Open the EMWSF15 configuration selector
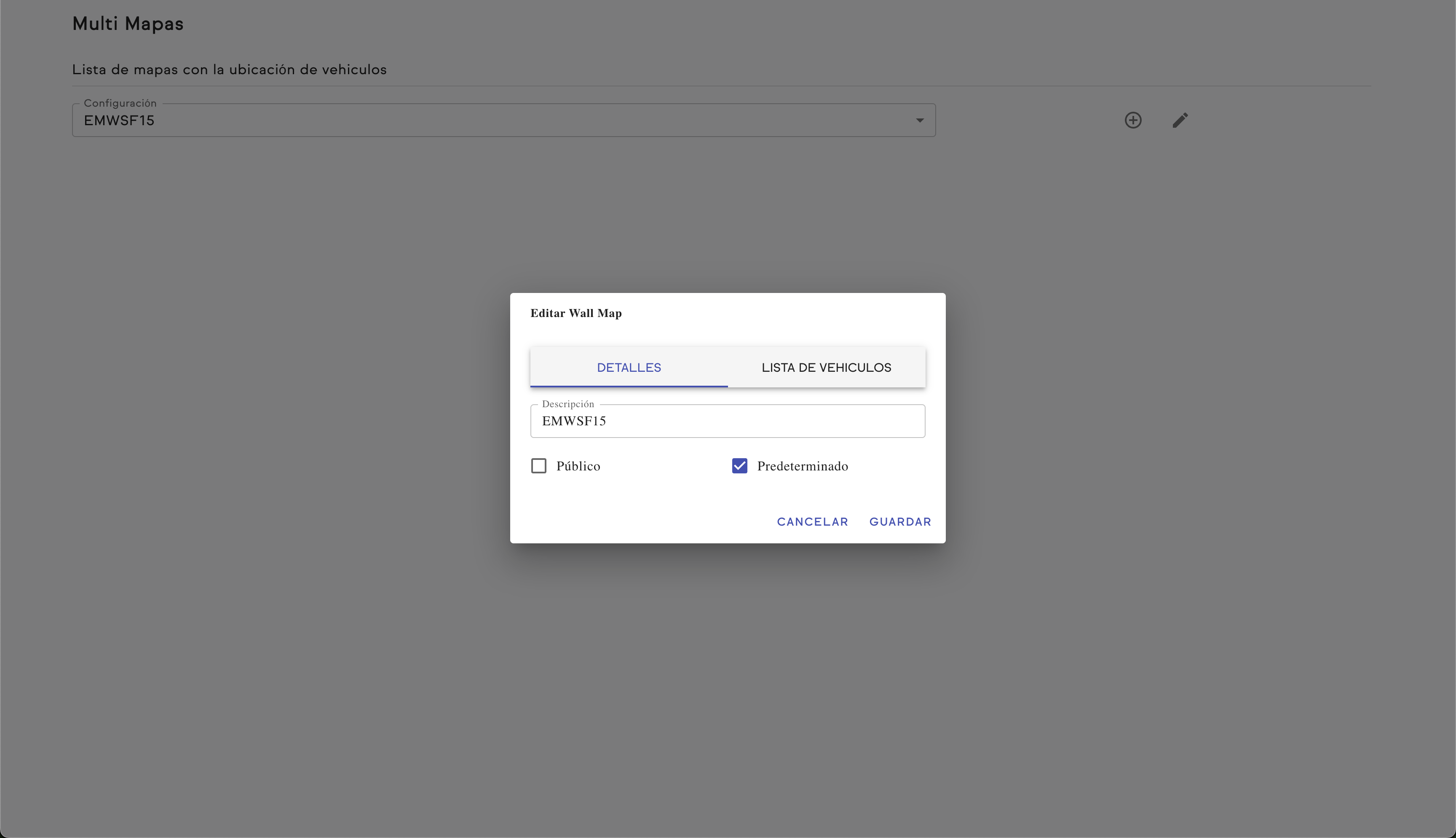 pos(460,120)
